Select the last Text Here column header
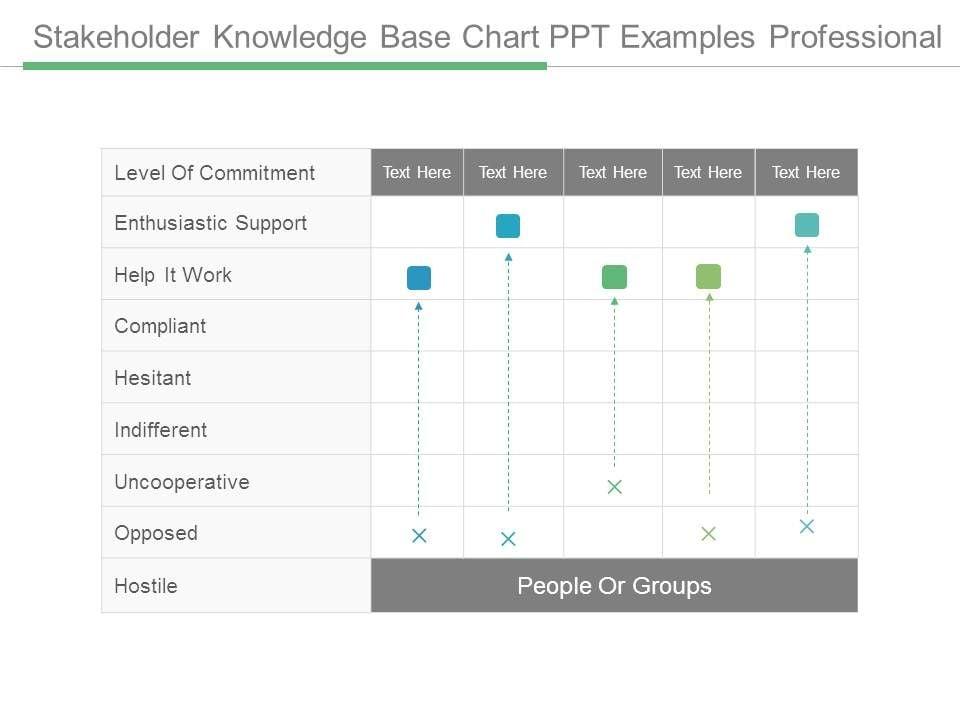This screenshot has height=720, width=960. pos(806,172)
